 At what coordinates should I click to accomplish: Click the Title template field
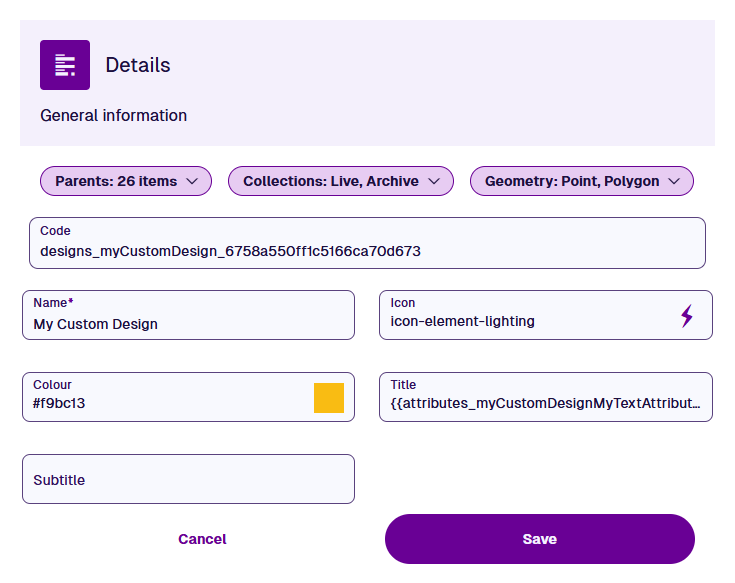(x=545, y=404)
